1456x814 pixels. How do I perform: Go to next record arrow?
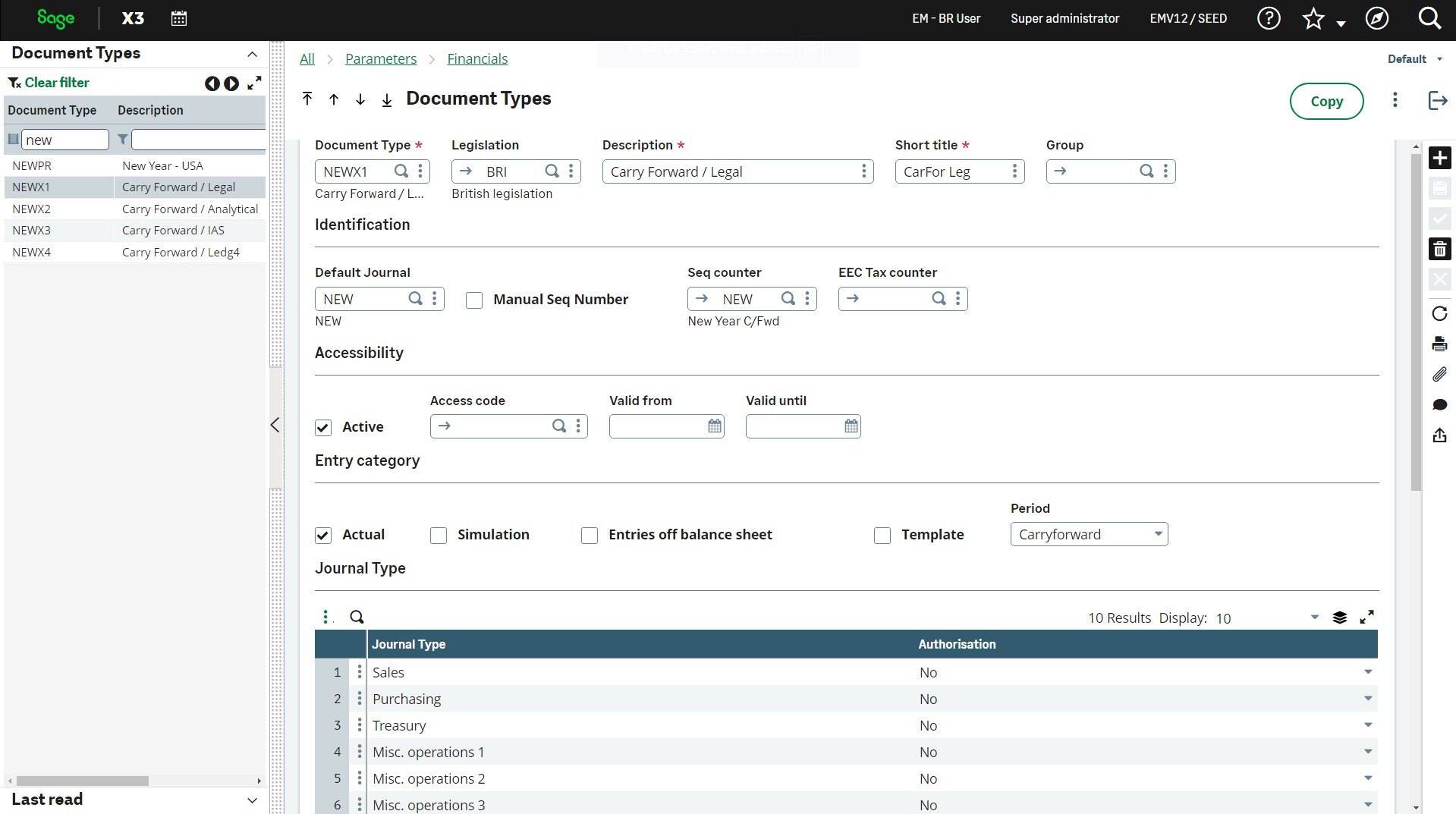tap(360, 99)
